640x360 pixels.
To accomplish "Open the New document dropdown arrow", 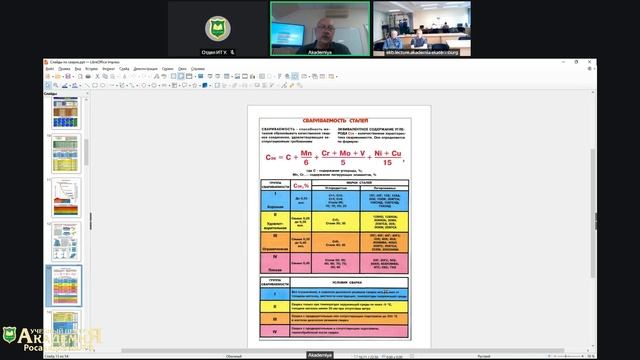I will pos(52,77).
